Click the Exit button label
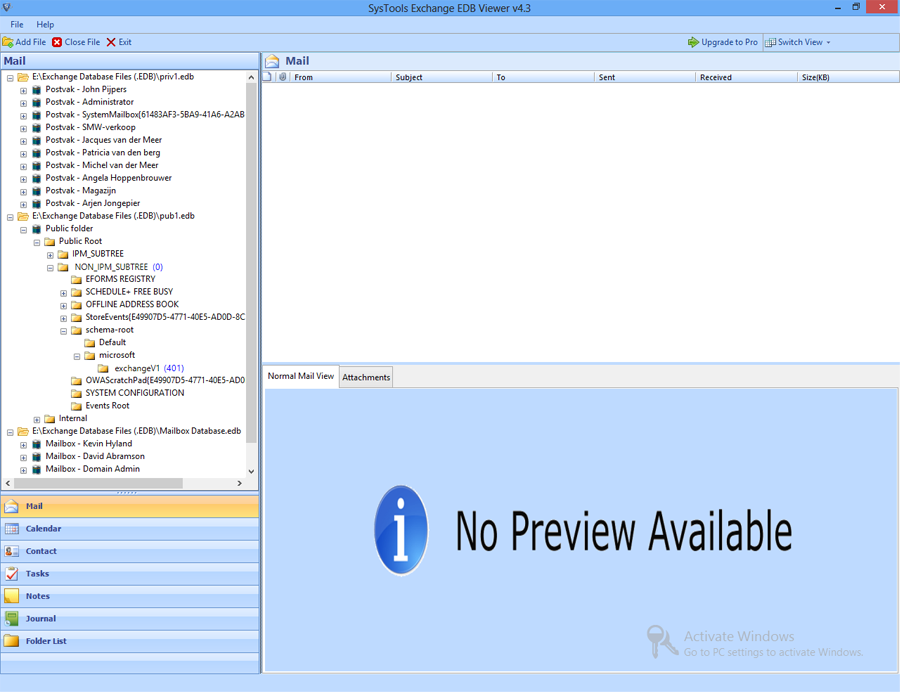900x692 pixels. click(125, 42)
